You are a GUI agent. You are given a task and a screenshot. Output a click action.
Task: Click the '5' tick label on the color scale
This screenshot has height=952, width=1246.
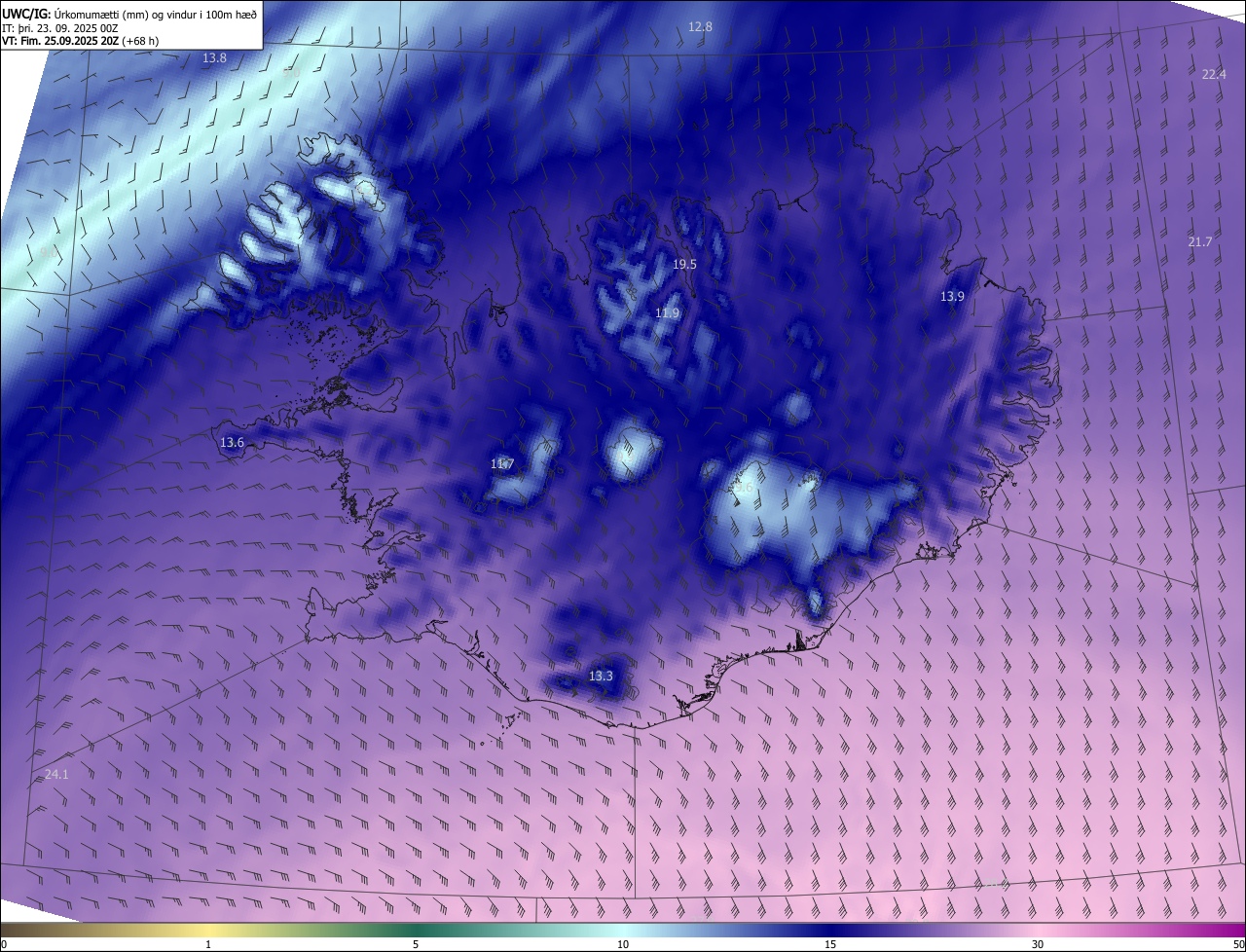click(416, 944)
